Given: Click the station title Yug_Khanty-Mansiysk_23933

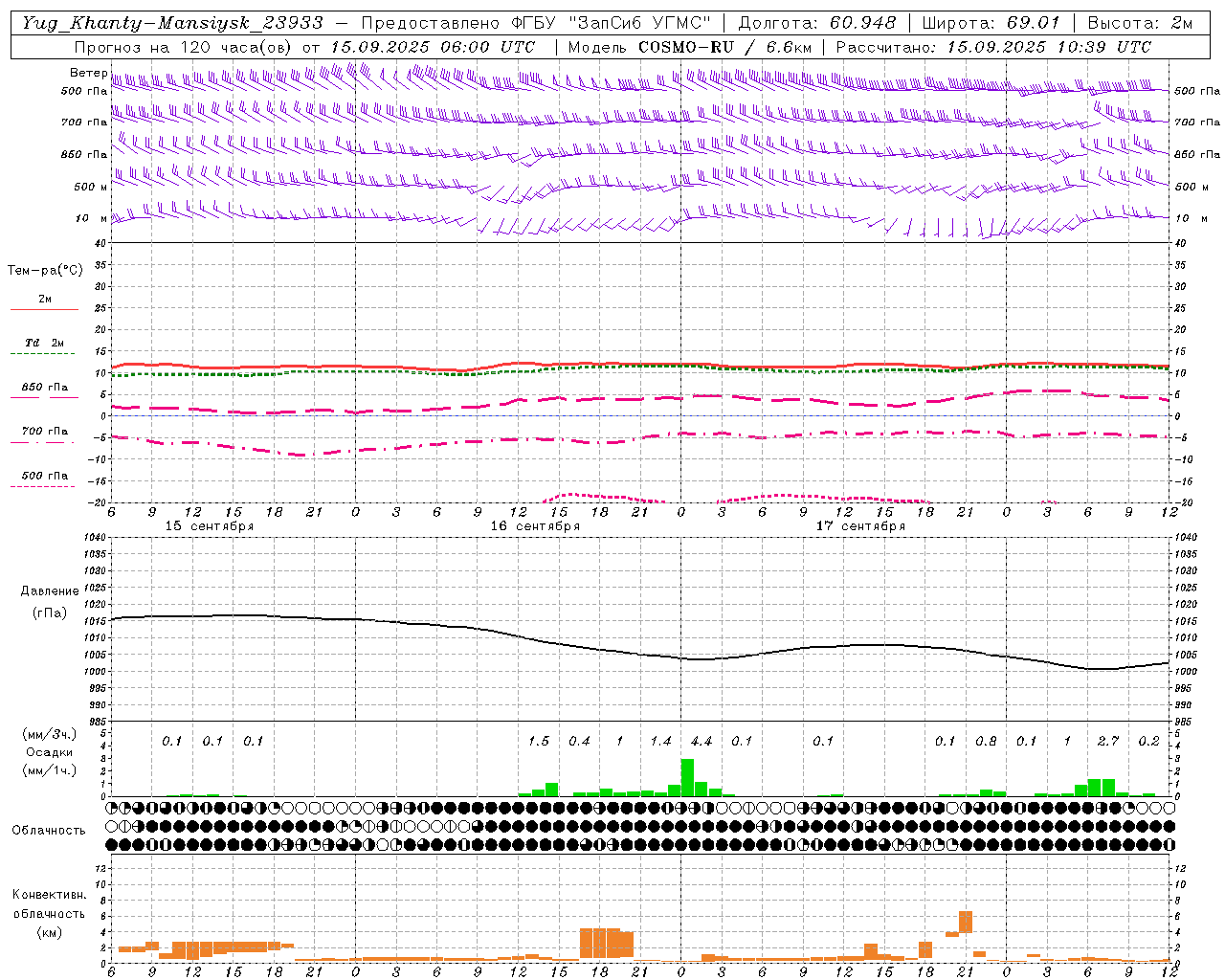Looking at the screenshot, I should [173, 22].
